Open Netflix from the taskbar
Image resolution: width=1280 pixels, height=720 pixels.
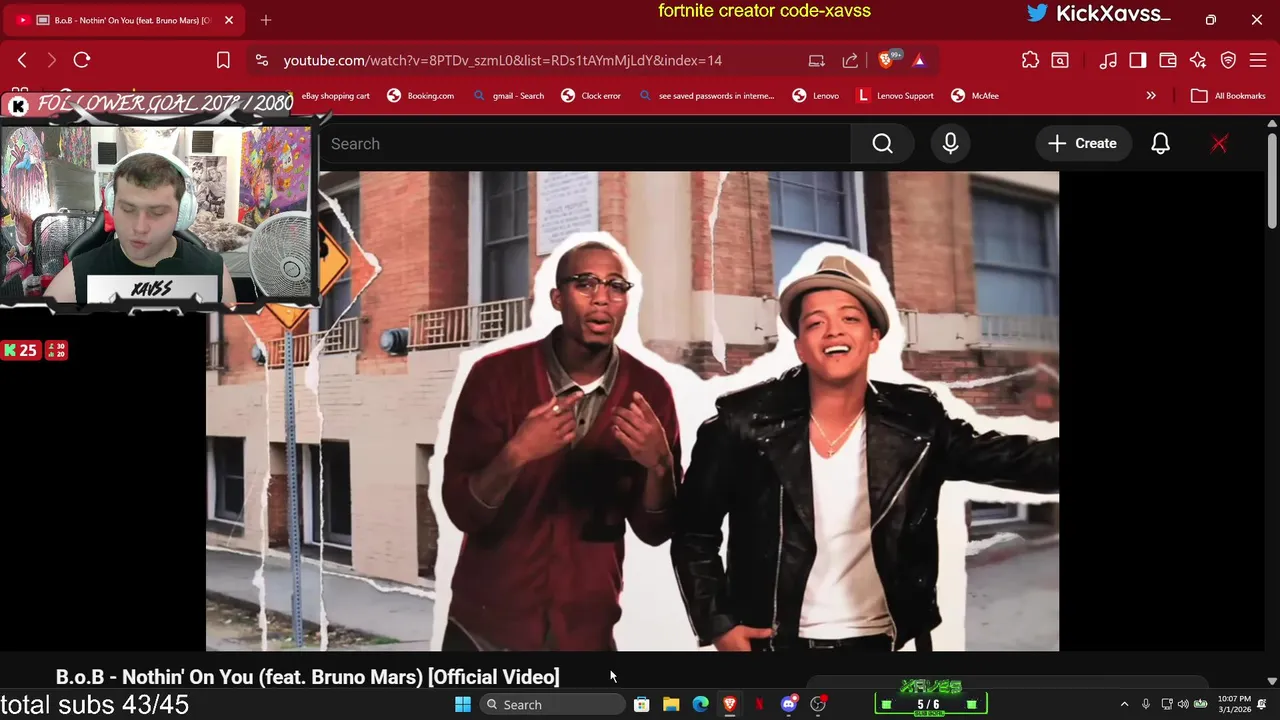click(x=759, y=705)
